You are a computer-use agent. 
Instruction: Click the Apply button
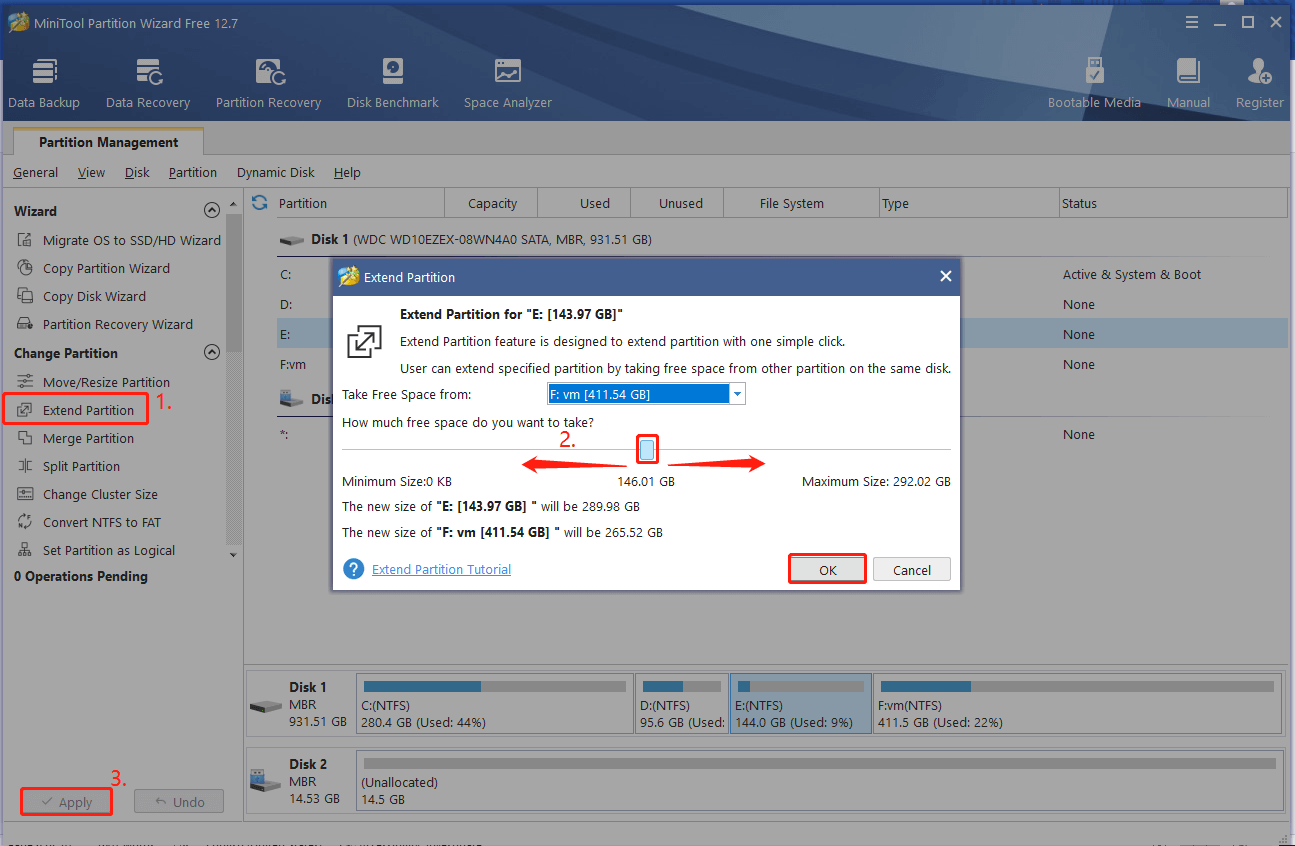pyautogui.click(x=66, y=802)
